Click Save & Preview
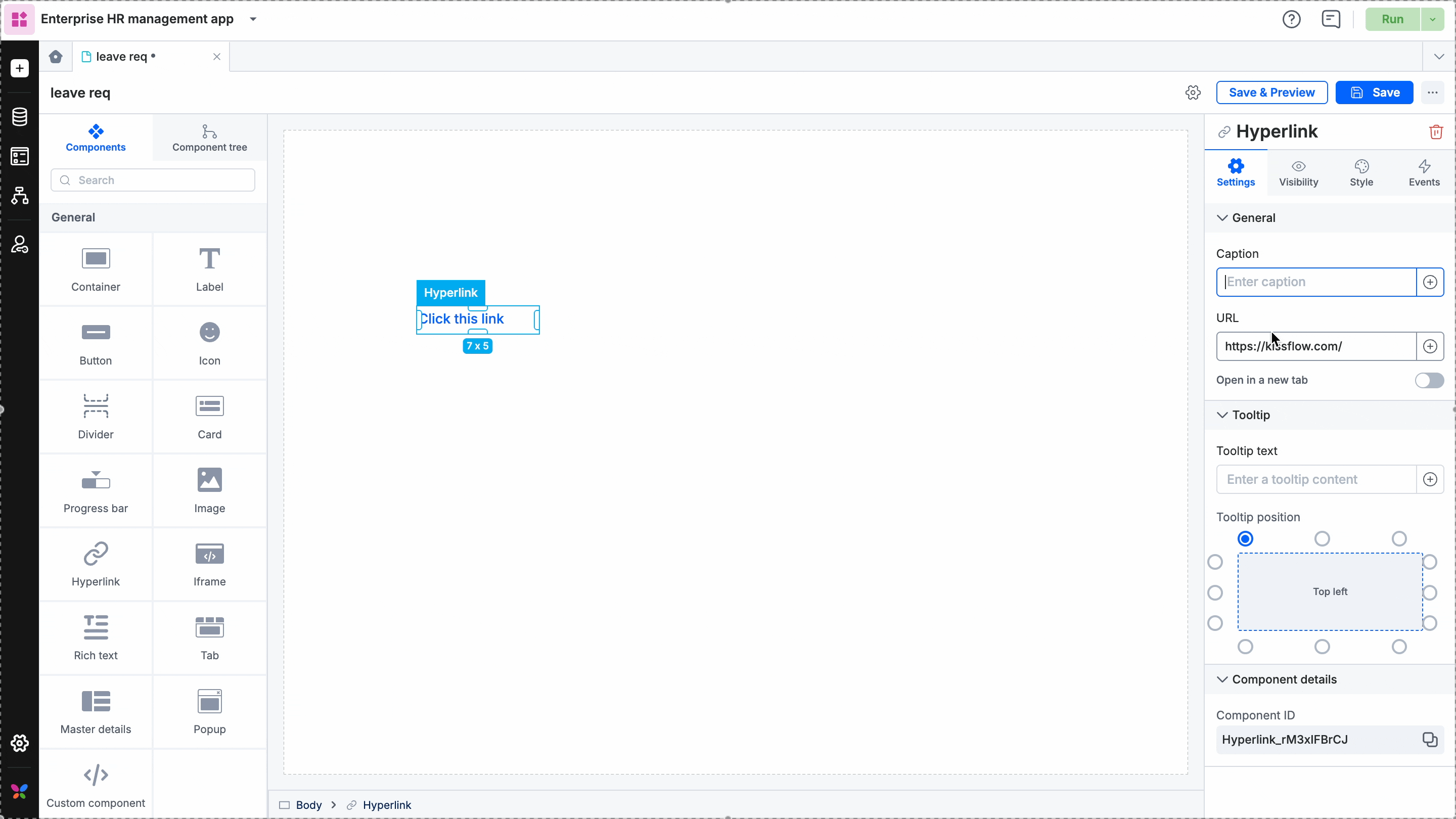 click(x=1272, y=93)
